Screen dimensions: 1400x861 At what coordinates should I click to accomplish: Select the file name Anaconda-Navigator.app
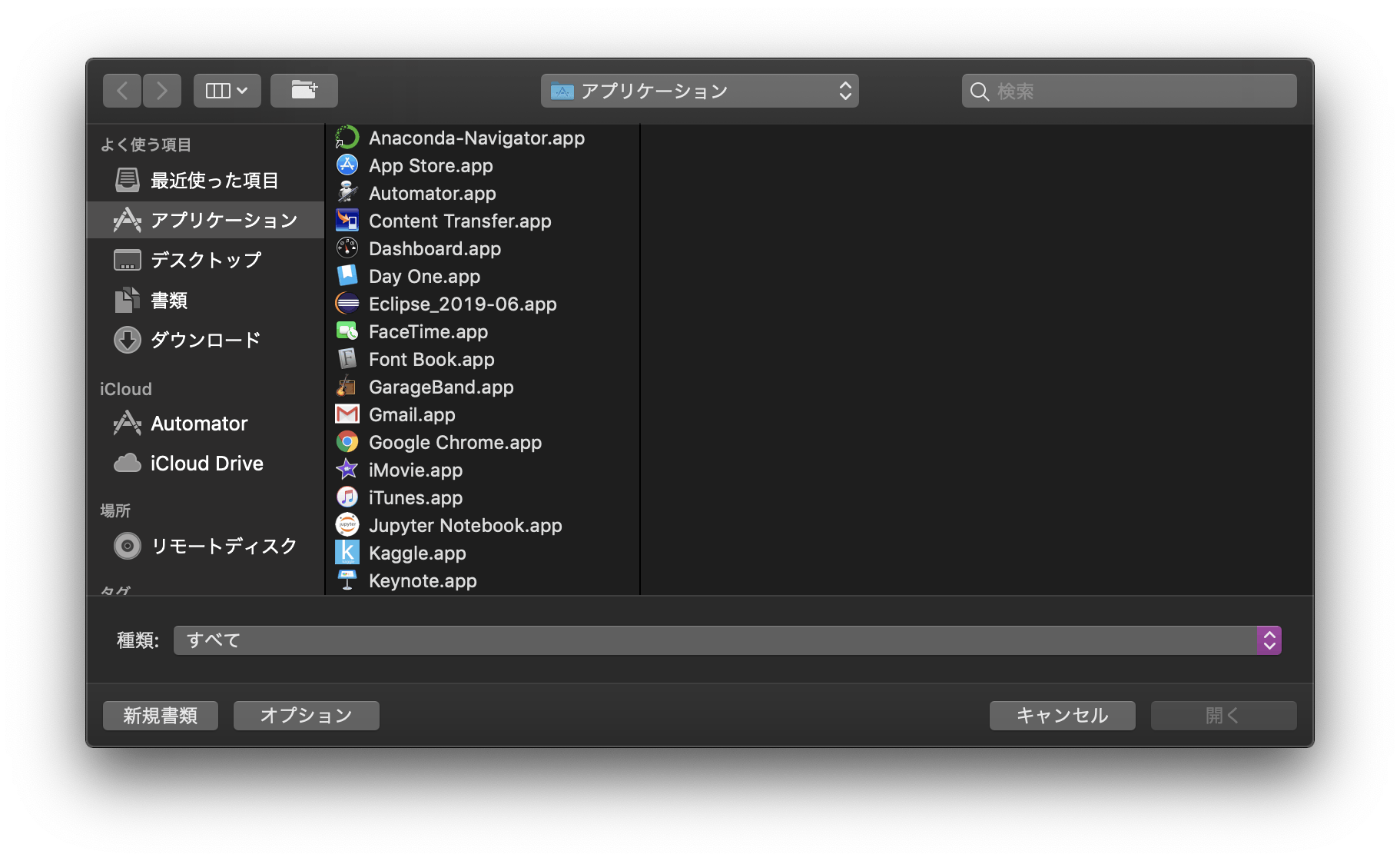pyautogui.click(x=476, y=138)
